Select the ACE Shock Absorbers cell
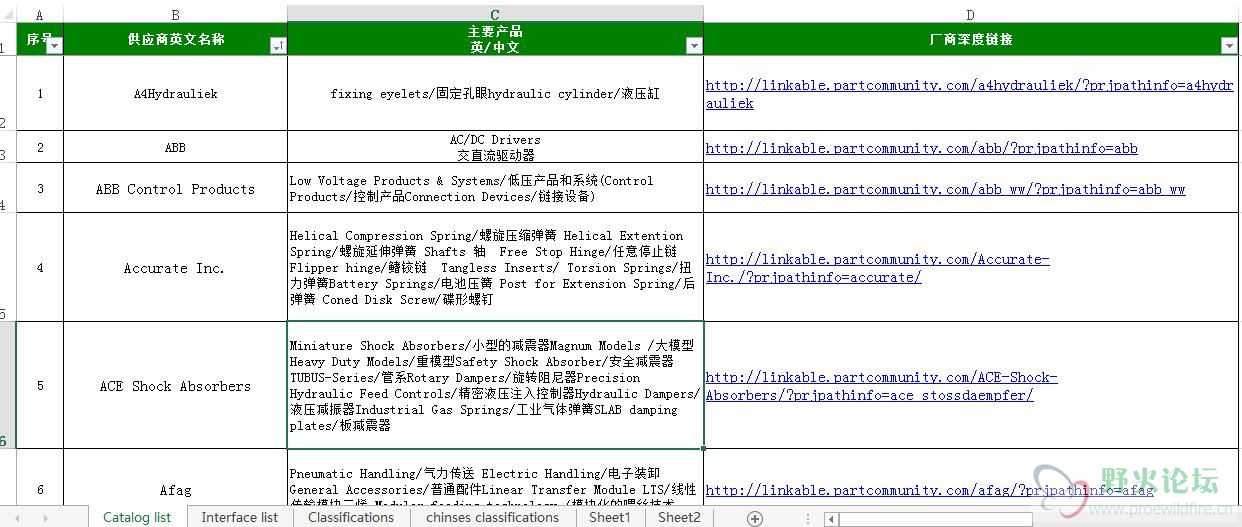Screen dimensions: 1242x527 click(175, 386)
